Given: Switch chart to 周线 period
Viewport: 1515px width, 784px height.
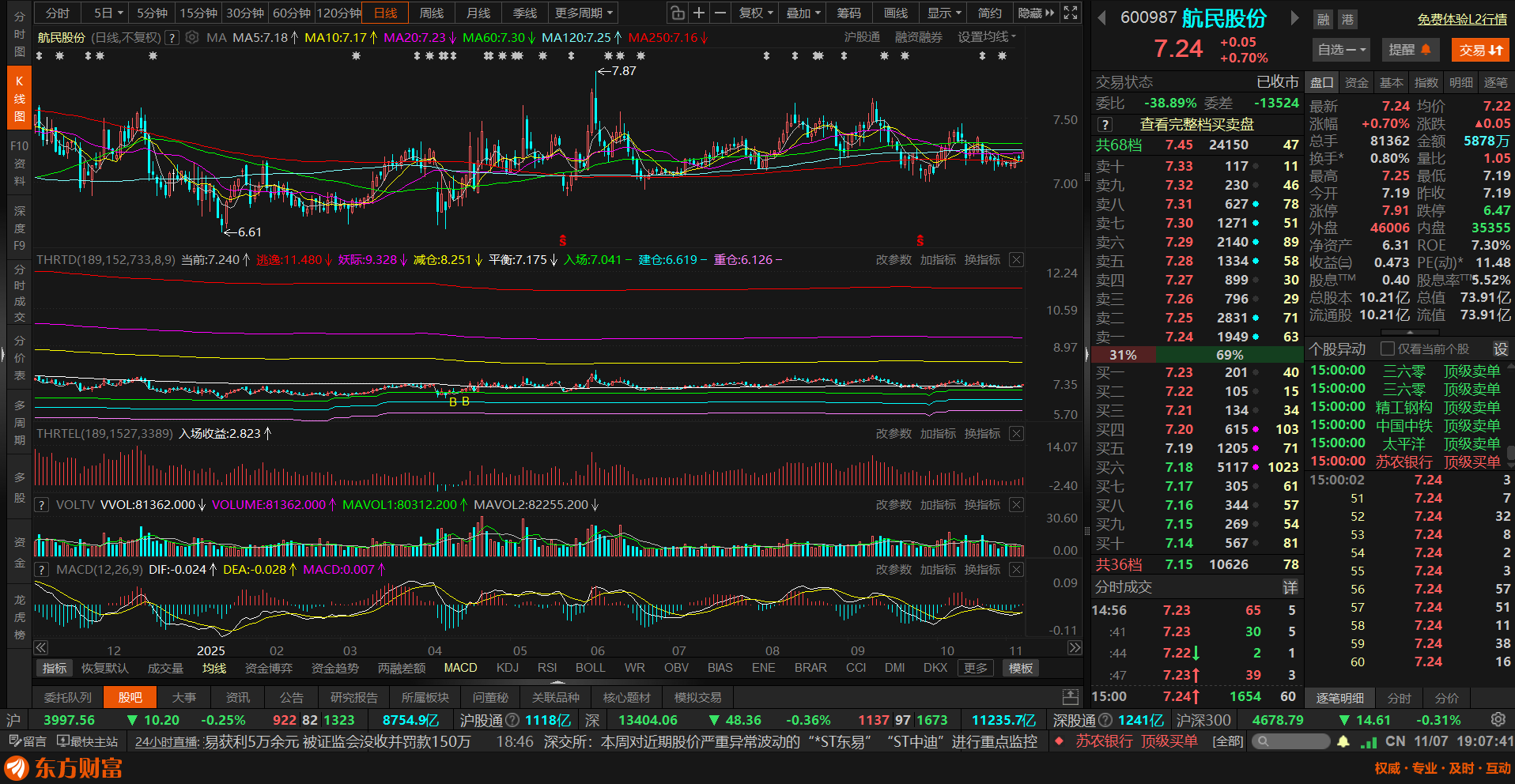Looking at the screenshot, I should [432, 13].
